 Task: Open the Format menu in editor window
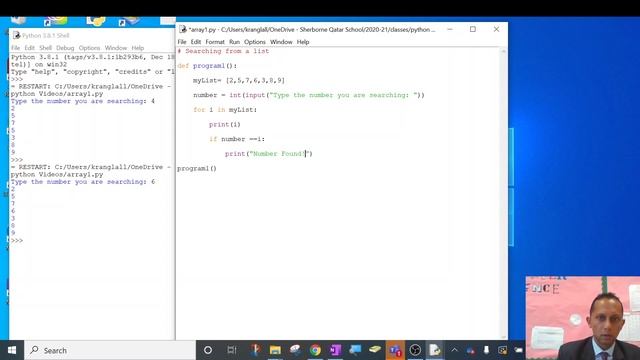pos(215,42)
